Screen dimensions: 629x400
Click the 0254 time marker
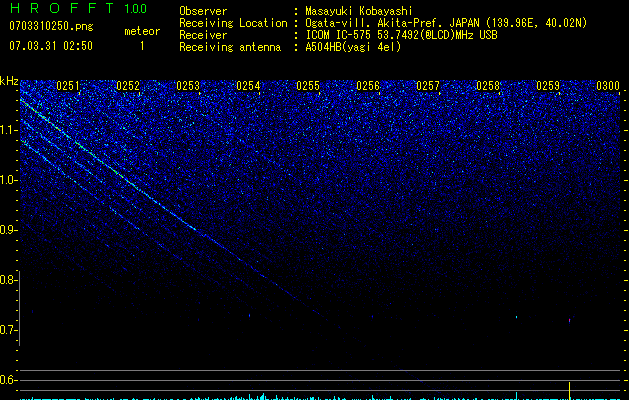pos(248,86)
